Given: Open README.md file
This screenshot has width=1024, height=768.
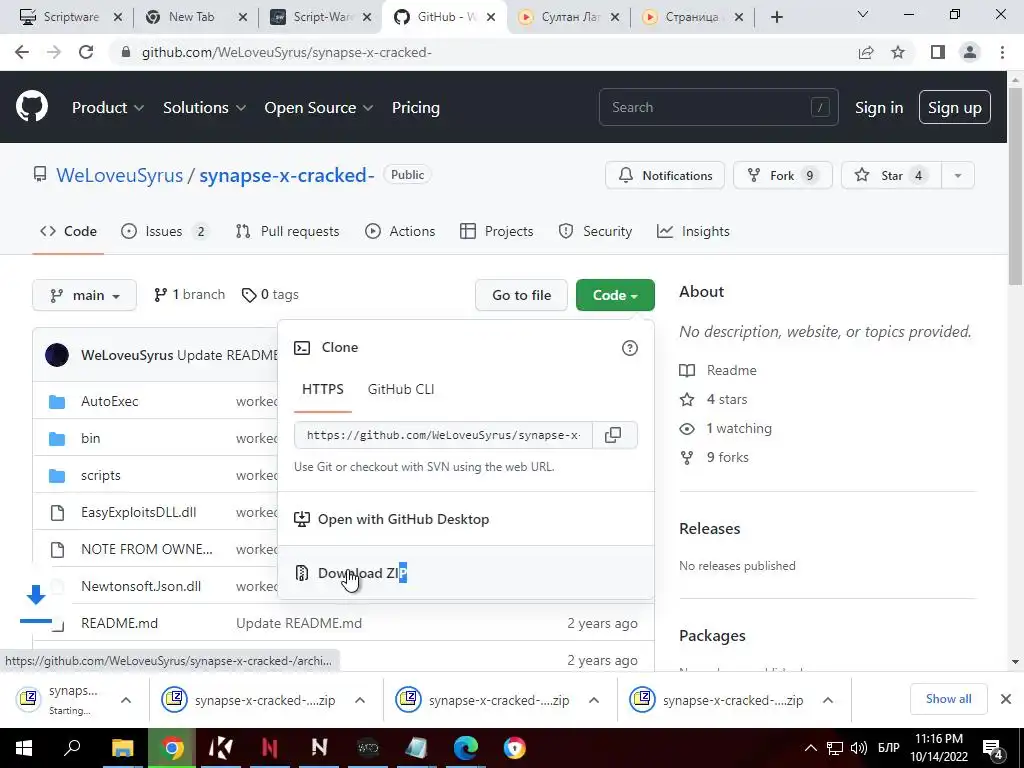Looking at the screenshot, I should 120,624.
